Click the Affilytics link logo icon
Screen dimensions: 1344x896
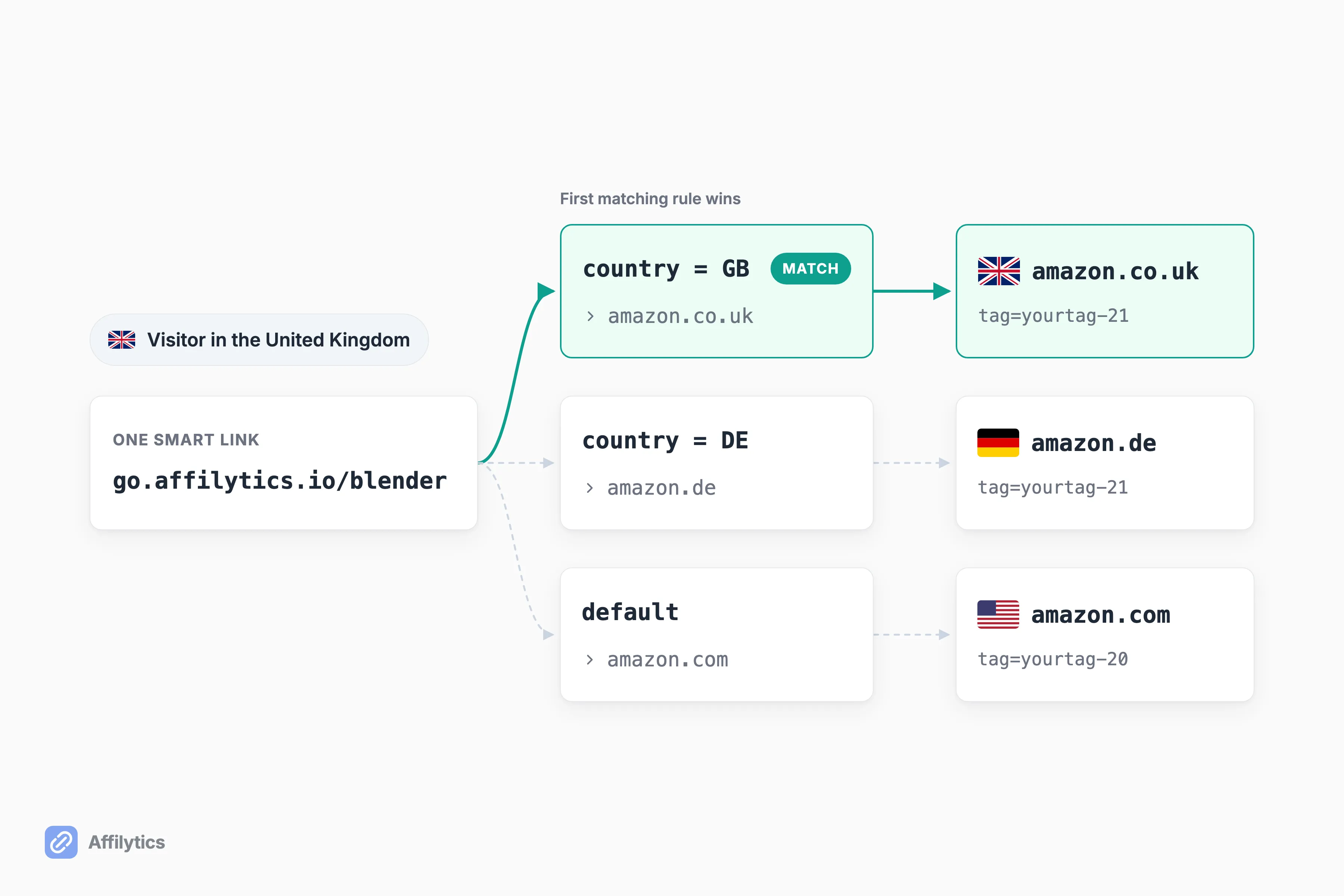point(61,842)
